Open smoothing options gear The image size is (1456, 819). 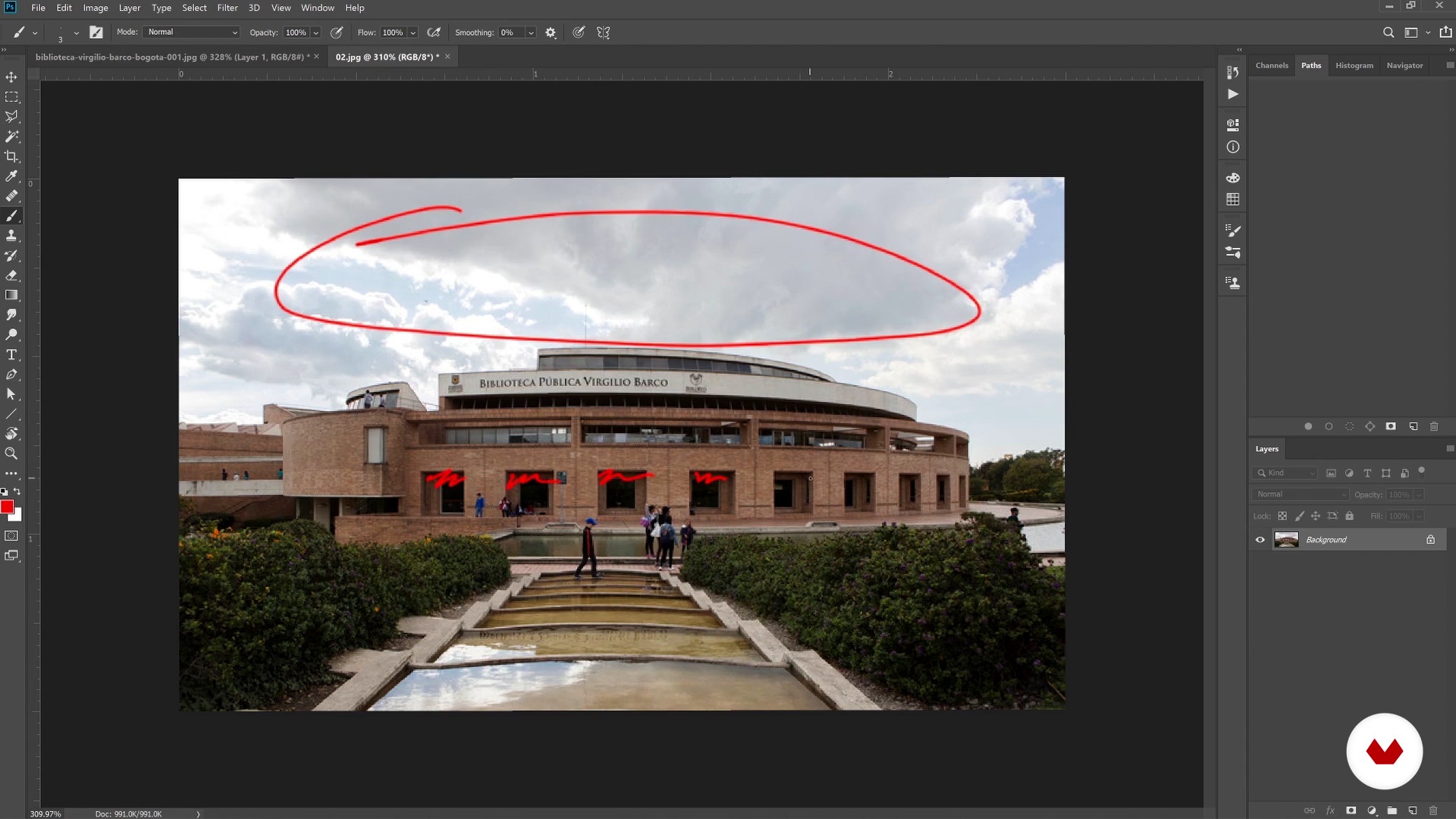551,33
